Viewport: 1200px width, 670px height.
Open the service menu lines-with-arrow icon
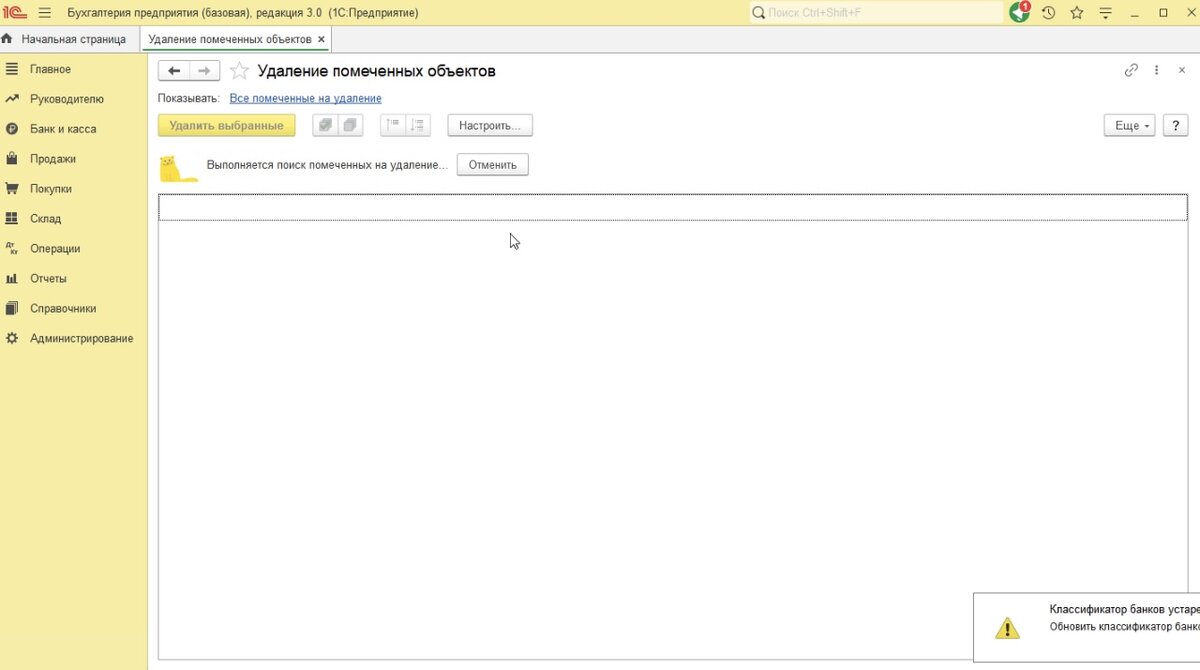1106,13
